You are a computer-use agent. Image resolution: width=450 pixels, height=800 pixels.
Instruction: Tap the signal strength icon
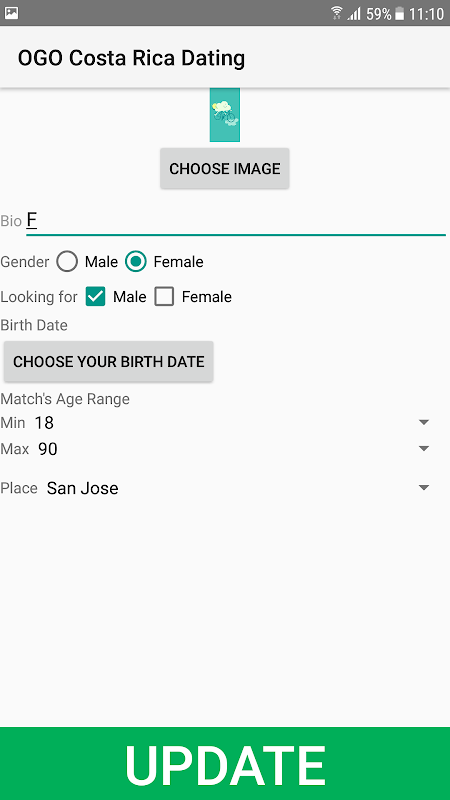point(354,14)
